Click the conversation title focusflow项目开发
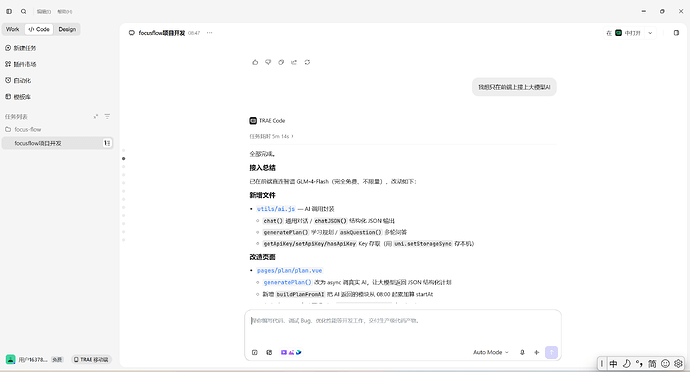 pos(161,33)
